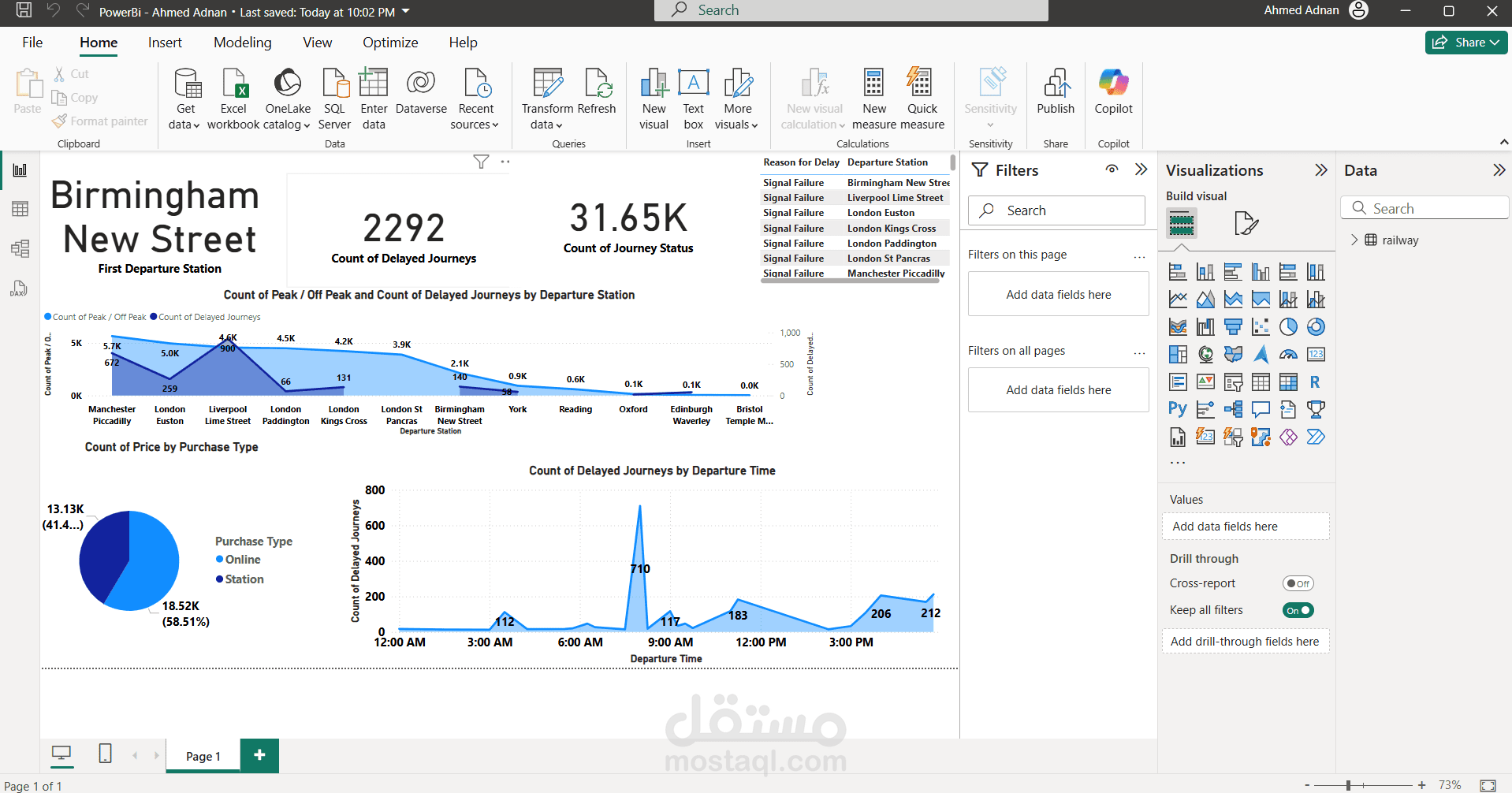Pick the Waterfall chart visual
The height and width of the screenshot is (793, 1512).
1205,327
